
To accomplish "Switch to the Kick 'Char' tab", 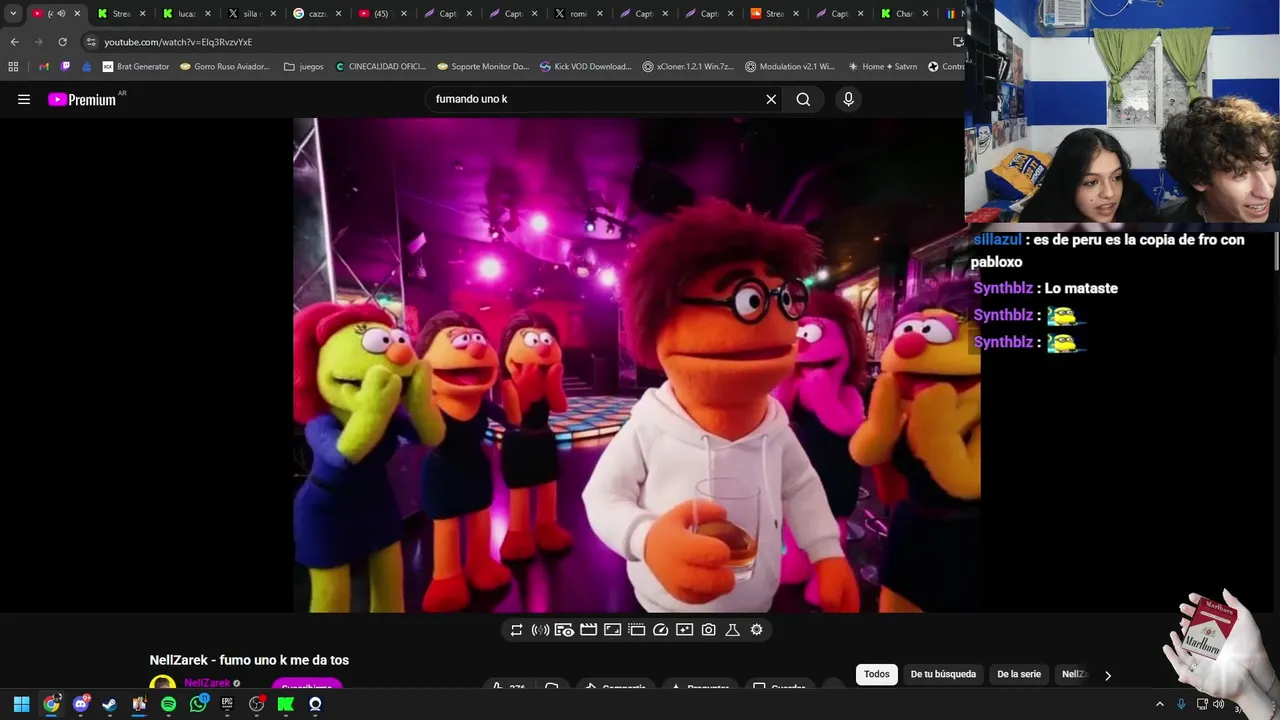I will 904,14.
